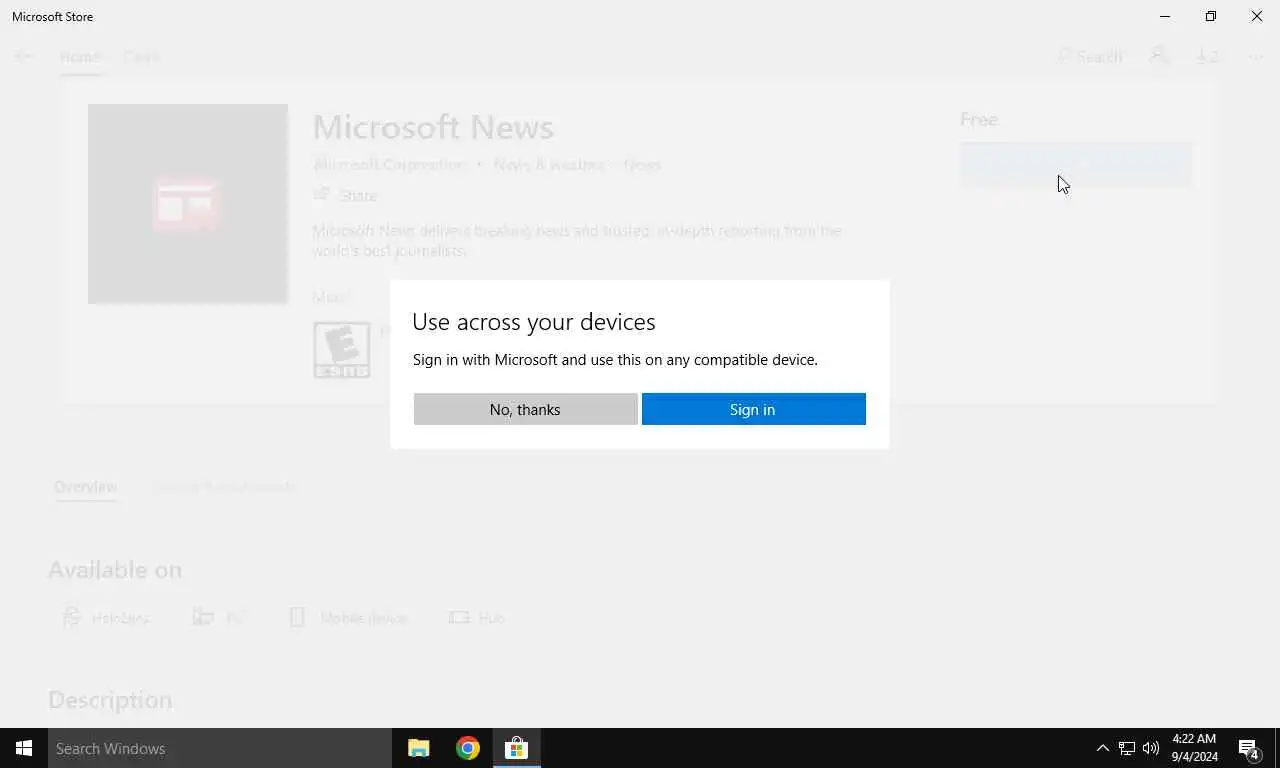Open the See more ellipsis menu
1280x768 pixels.
[x=1256, y=57]
